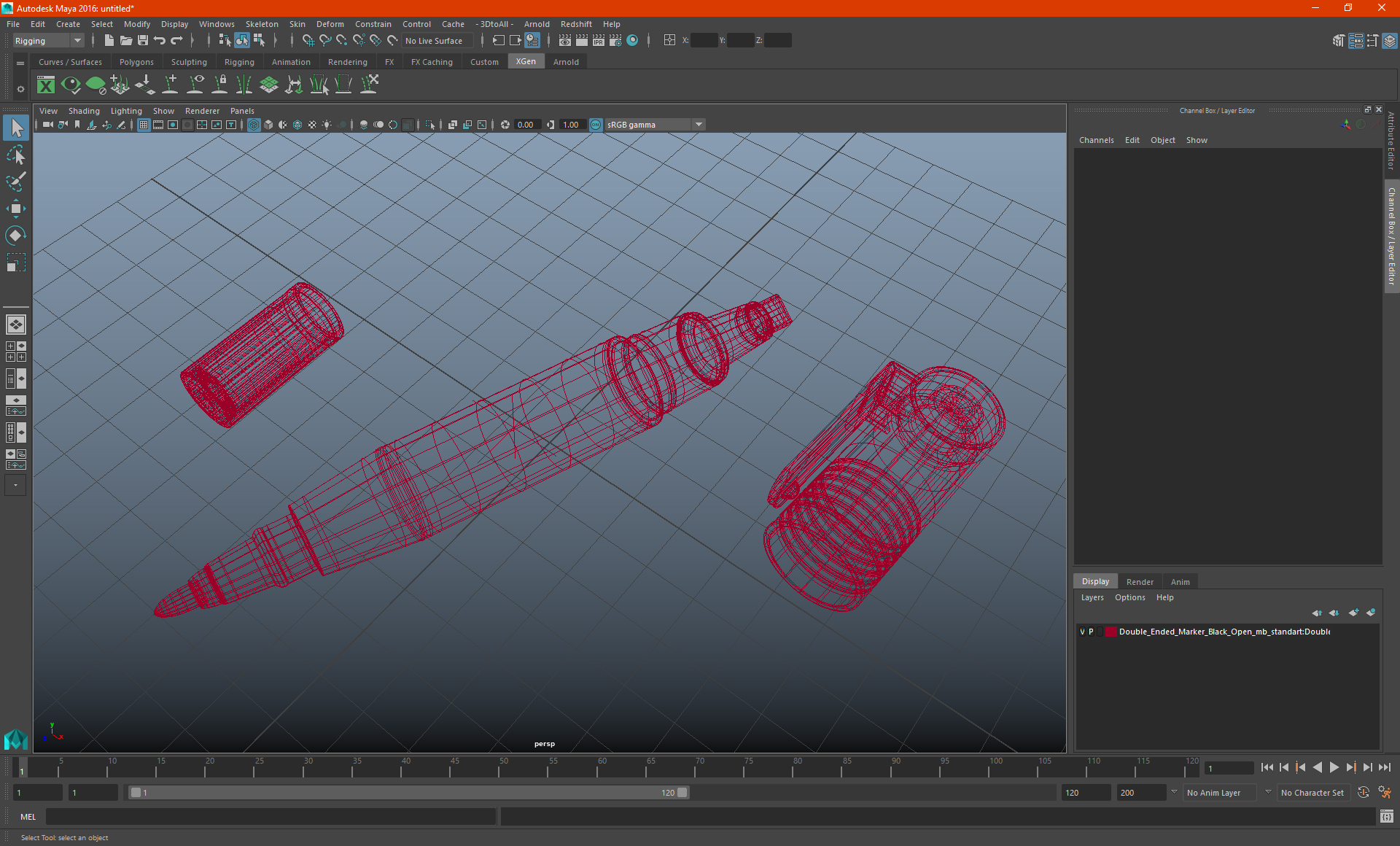Expand the sRGB gamma color profile
The image size is (1400, 846).
pyautogui.click(x=700, y=124)
